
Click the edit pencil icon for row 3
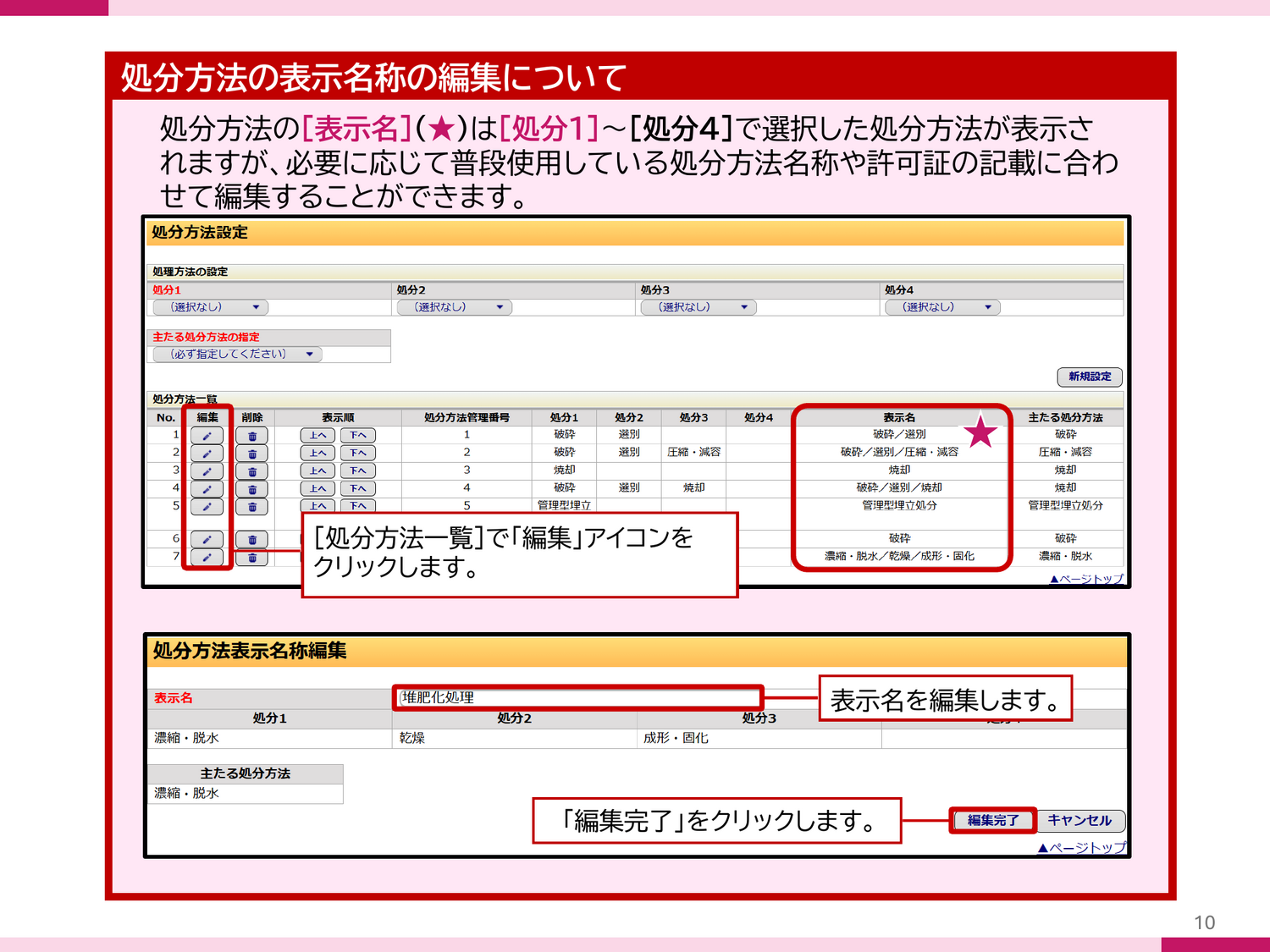[x=207, y=471]
